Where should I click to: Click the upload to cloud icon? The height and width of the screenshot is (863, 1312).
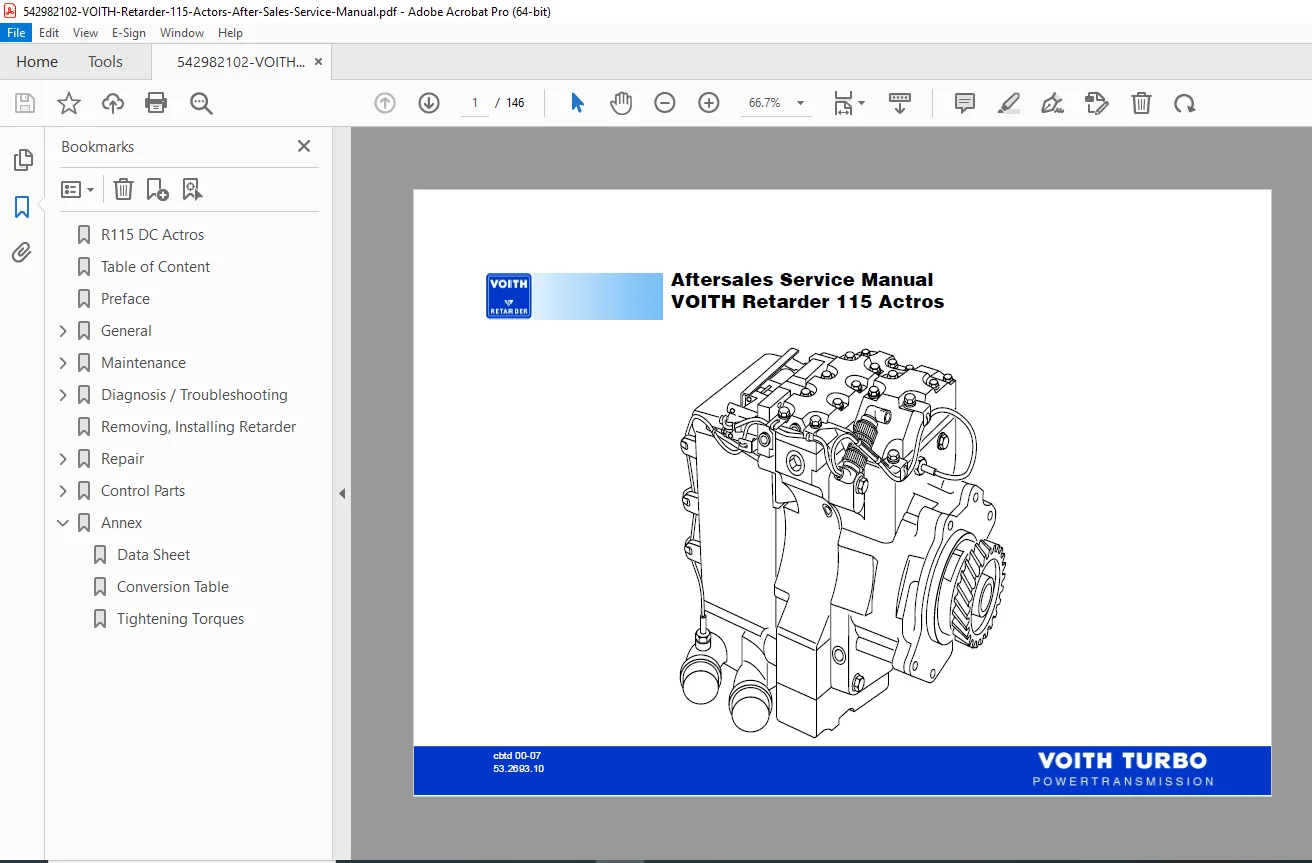tap(113, 103)
